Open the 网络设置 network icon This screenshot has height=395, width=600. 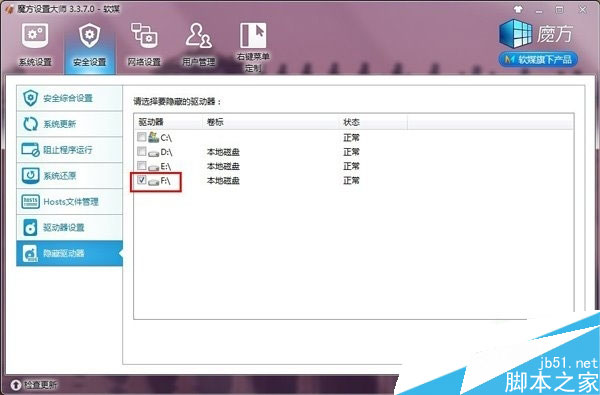pos(144,36)
